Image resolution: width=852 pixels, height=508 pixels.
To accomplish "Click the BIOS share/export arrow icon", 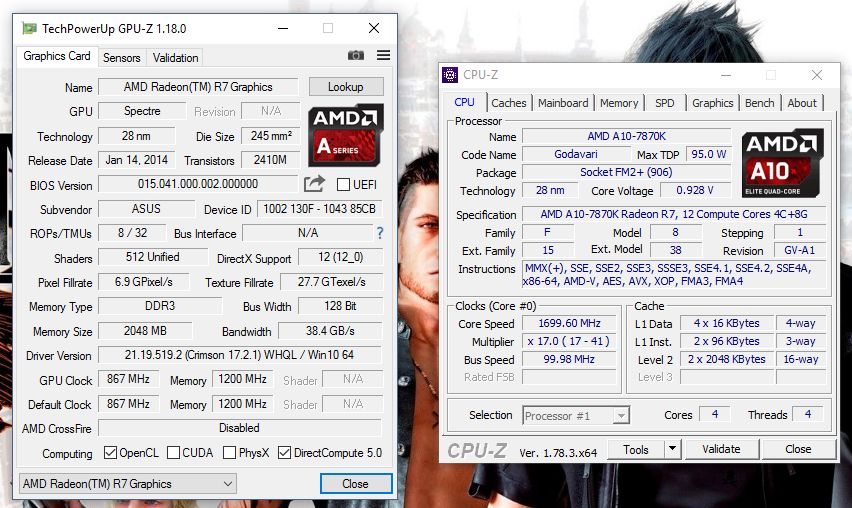I will [x=314, y=184].
